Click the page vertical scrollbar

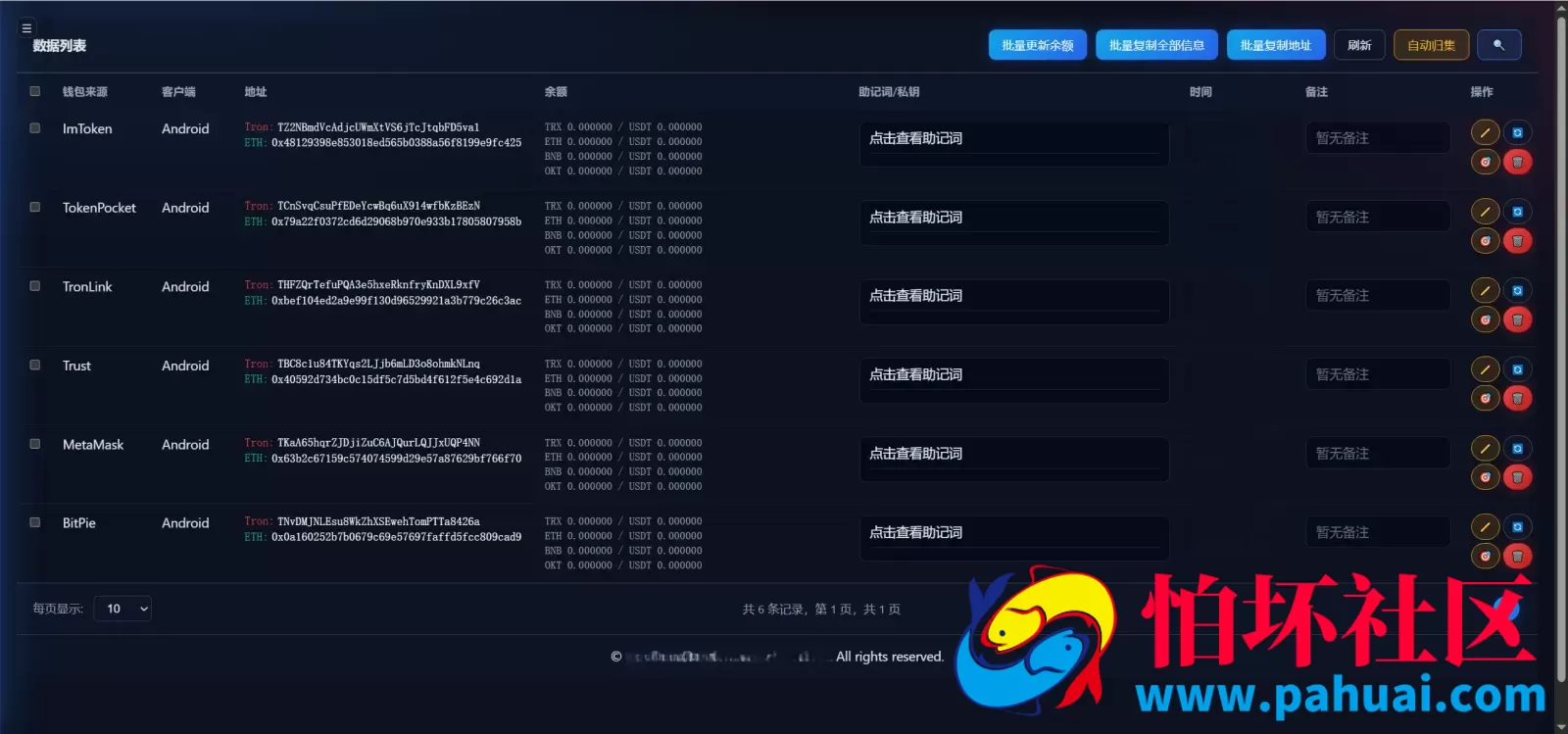pyautogui.click(x=1561, y=349)
